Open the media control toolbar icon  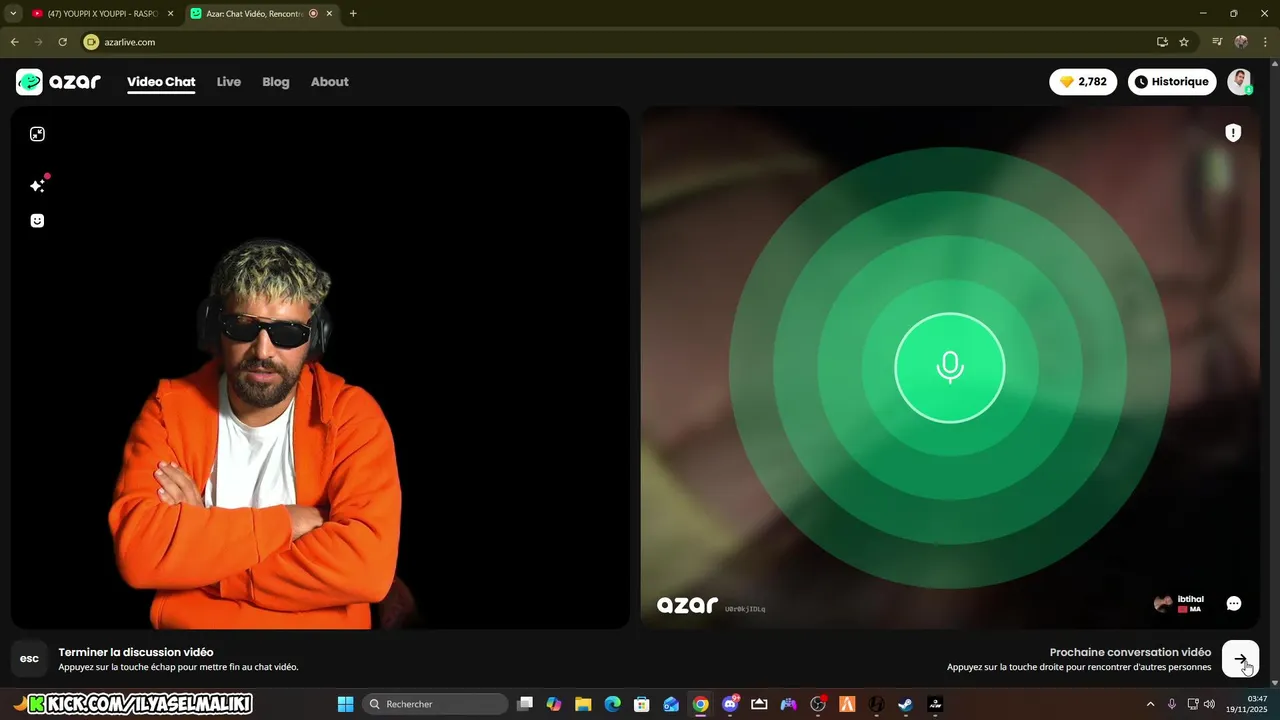[x=1217, y=42]
